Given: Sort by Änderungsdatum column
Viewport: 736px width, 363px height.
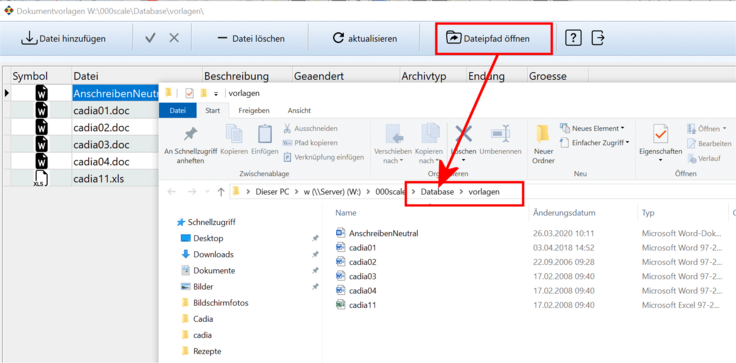Looking at the screenshot, I should pos(564,213).
